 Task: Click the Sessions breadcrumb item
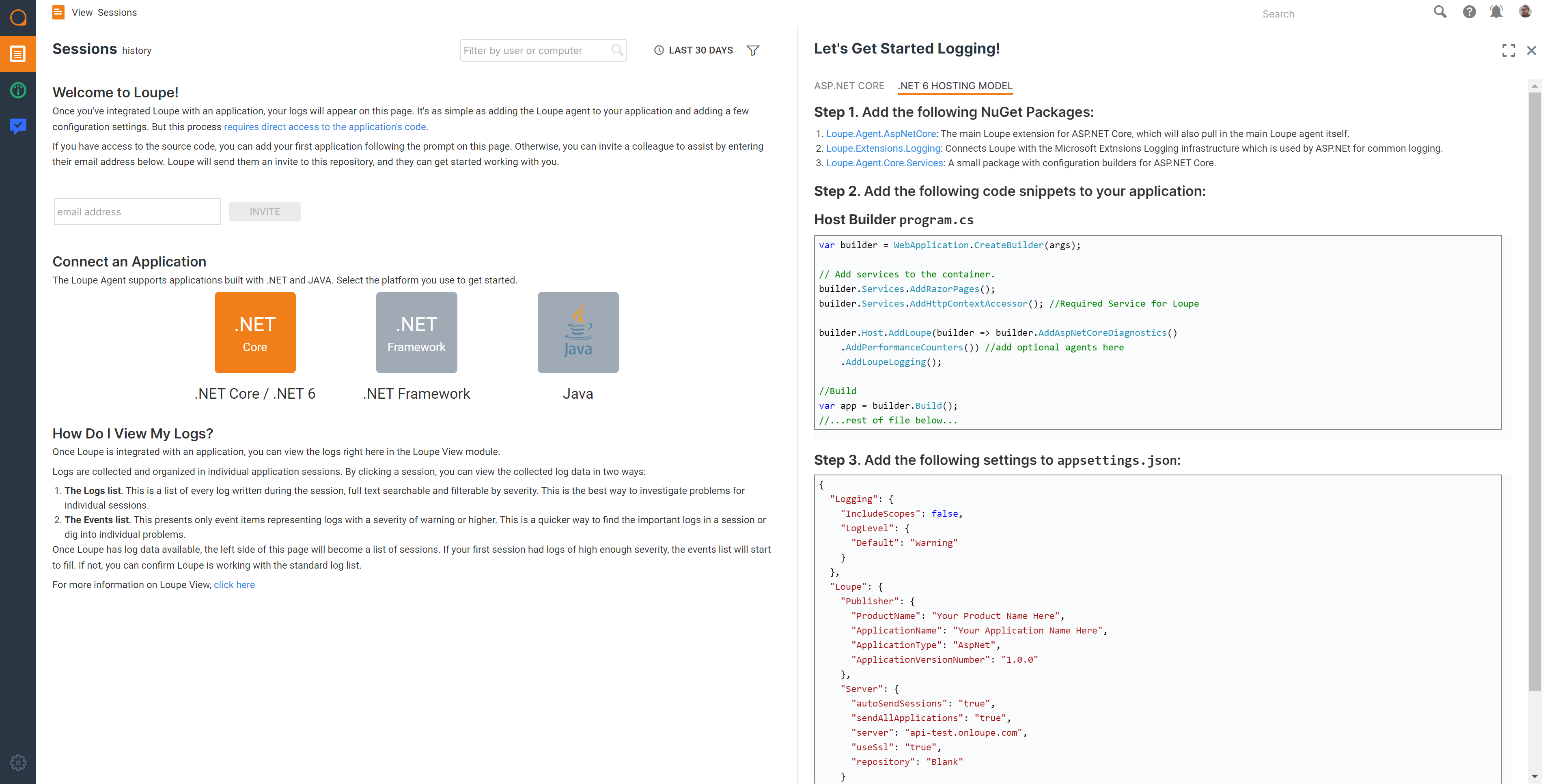(x=117, y=12)
